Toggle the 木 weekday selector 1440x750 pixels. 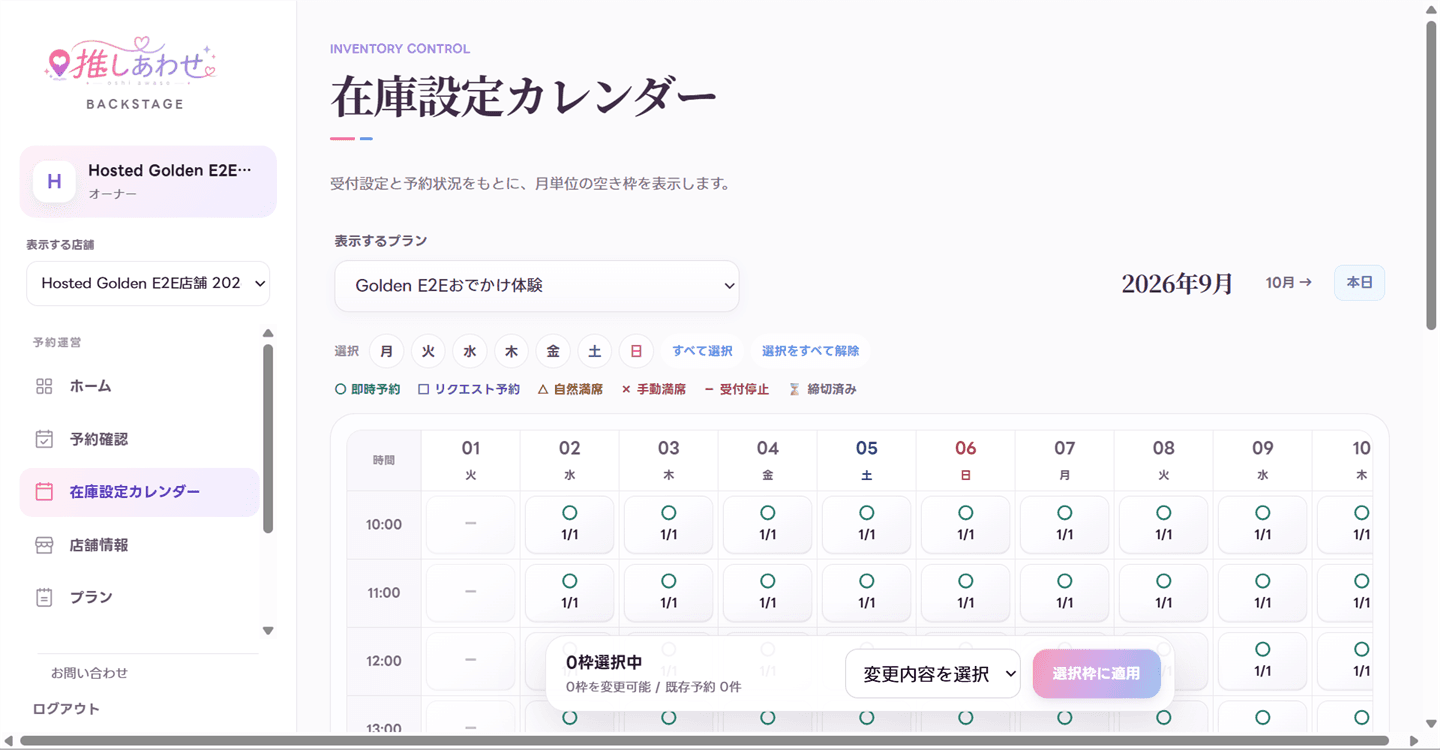[511, 351]
